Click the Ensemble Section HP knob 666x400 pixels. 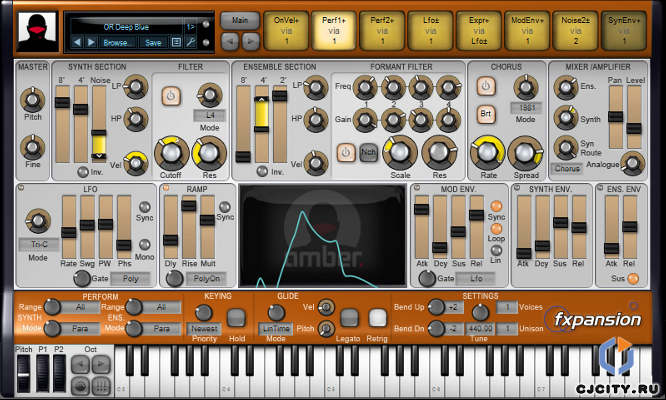tap(316, 120)
